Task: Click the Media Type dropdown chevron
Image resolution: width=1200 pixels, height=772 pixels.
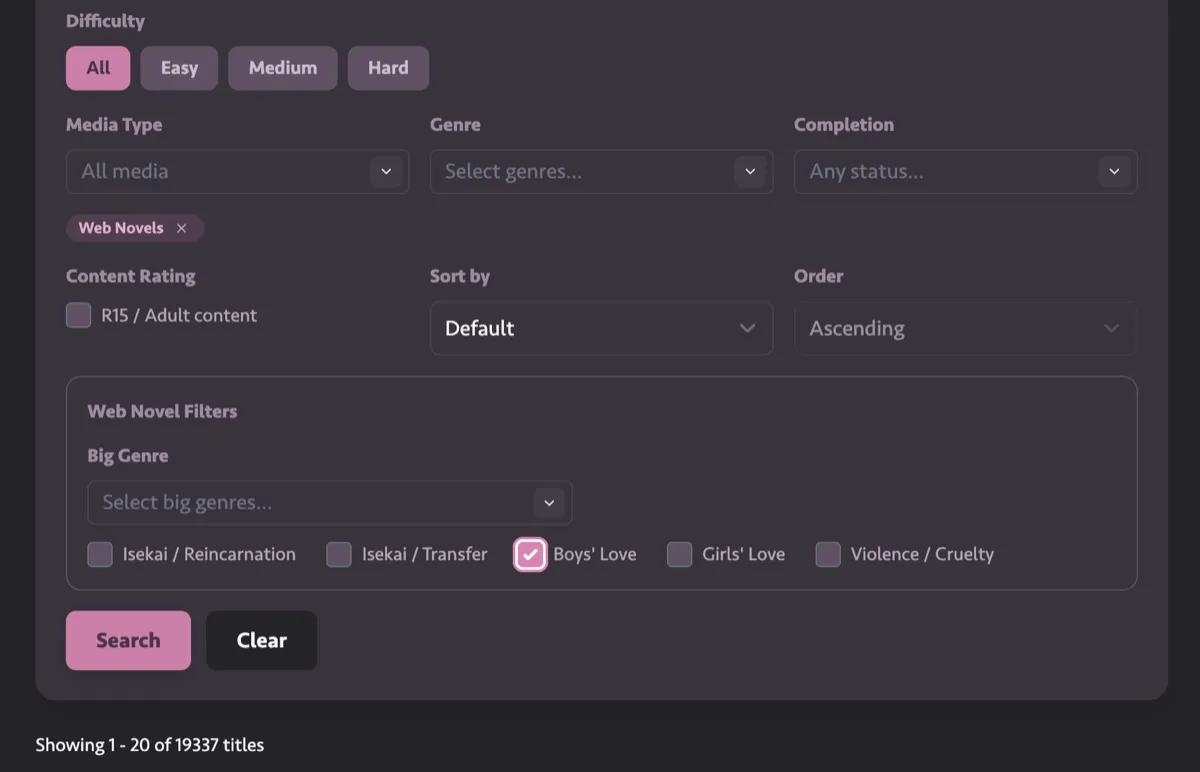Action: (386, 172)
